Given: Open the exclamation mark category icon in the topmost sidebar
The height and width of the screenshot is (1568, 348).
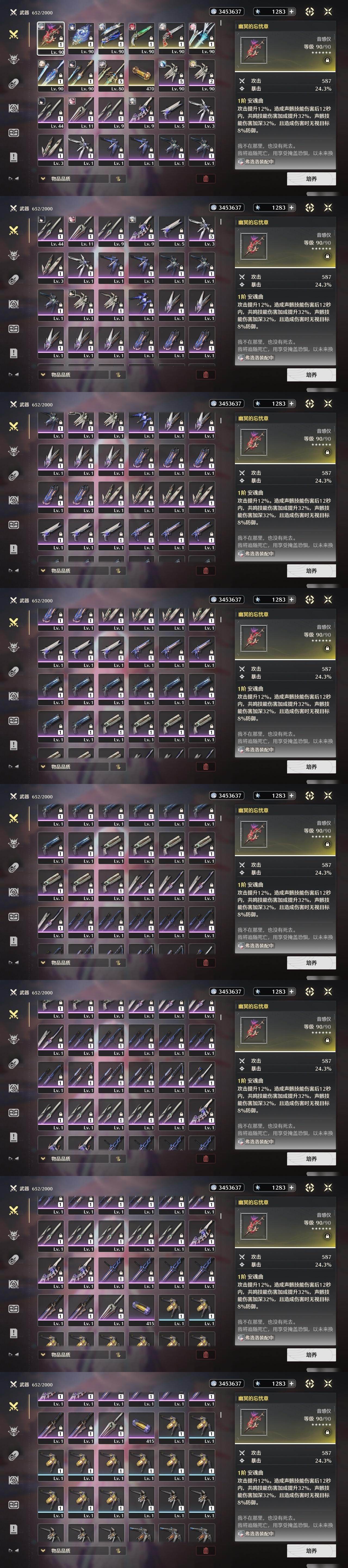Looking at the screenshot, I should (13, 158).
